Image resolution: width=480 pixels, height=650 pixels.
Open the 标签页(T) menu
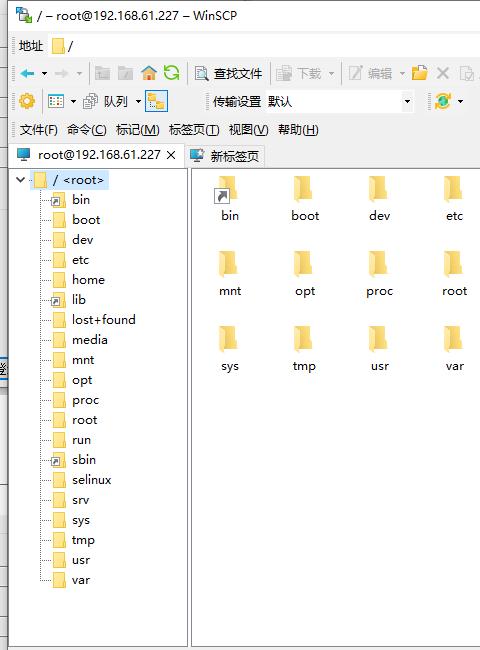(x=194, y=130)
